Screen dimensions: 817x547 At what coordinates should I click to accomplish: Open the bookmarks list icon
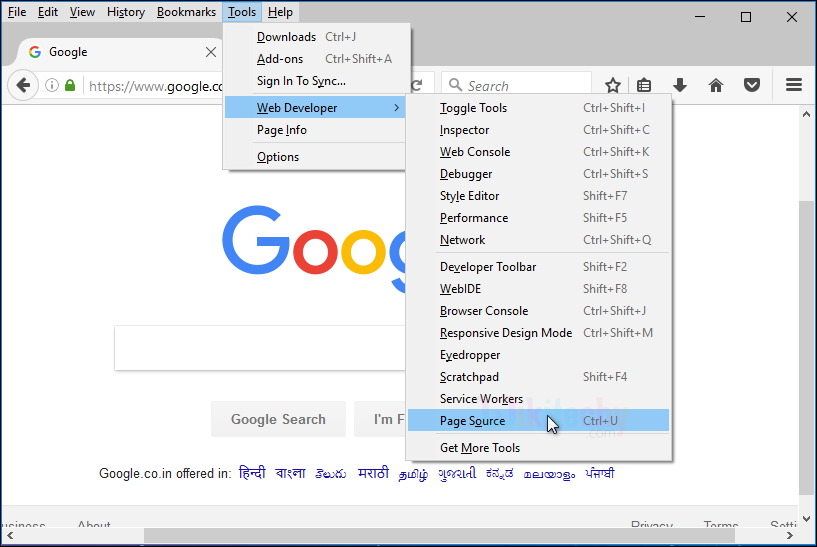[x=645, y=86]
